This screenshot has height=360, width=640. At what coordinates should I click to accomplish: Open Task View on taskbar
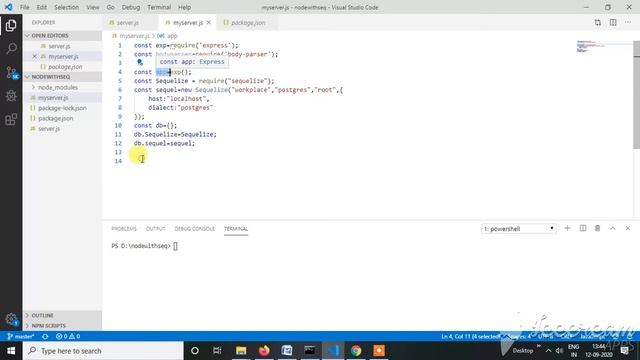point(217,351)
